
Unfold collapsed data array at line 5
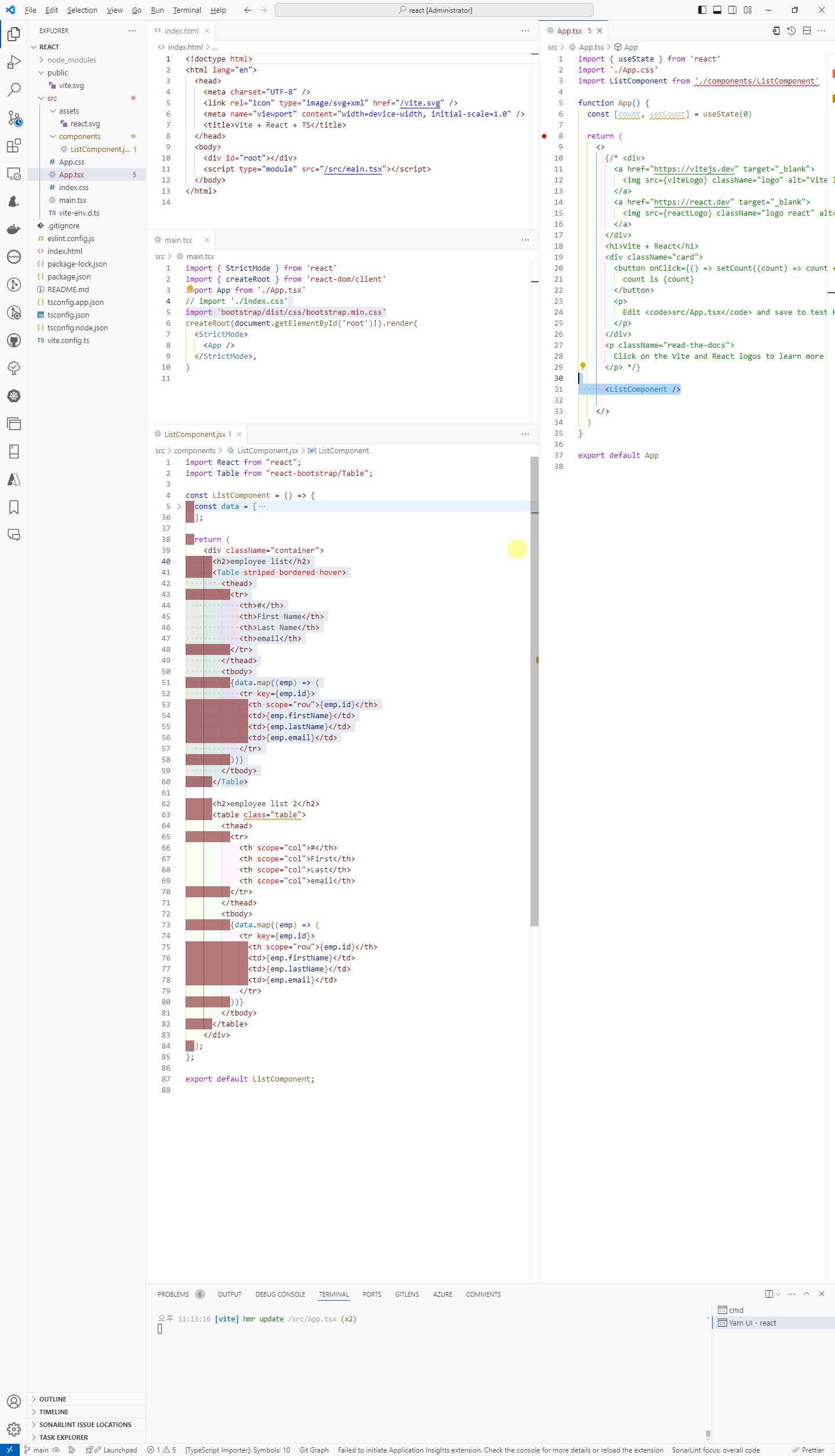click(x=179, y=507)
